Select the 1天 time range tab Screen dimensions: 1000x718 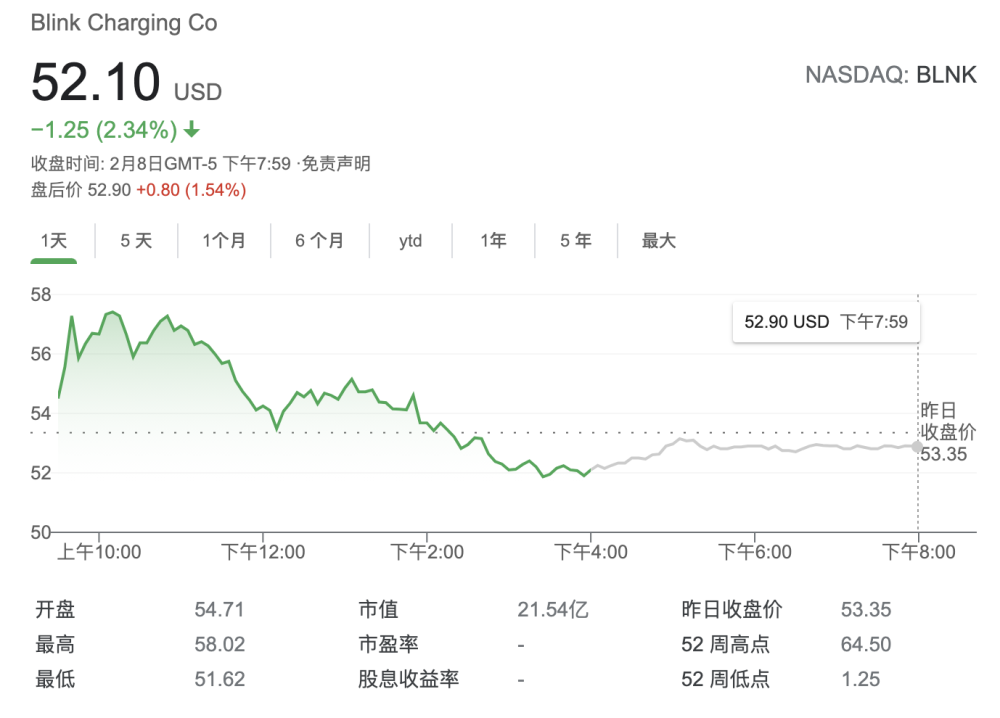point(53,241)
